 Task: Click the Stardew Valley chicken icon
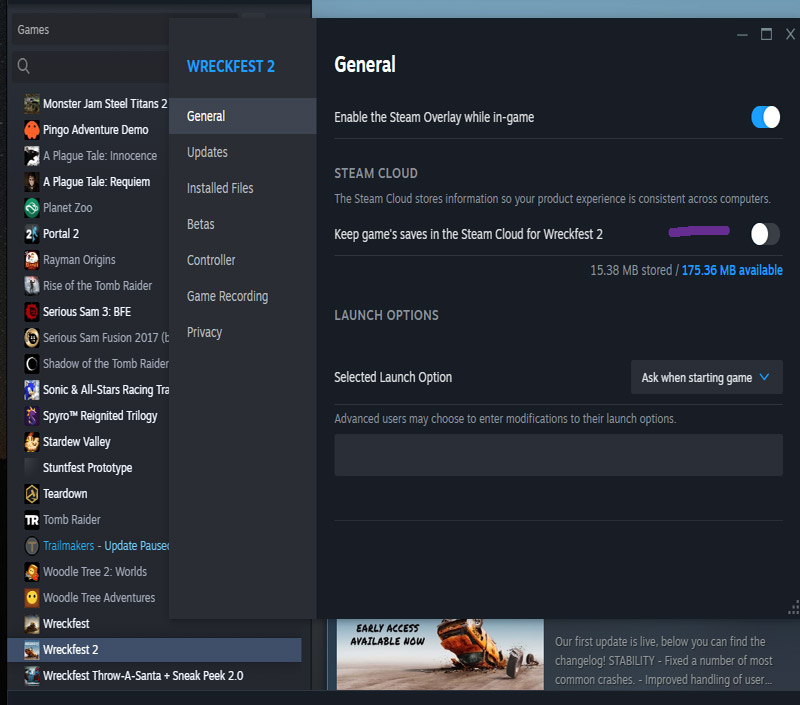pyautogui.click(x=32, y=442)
